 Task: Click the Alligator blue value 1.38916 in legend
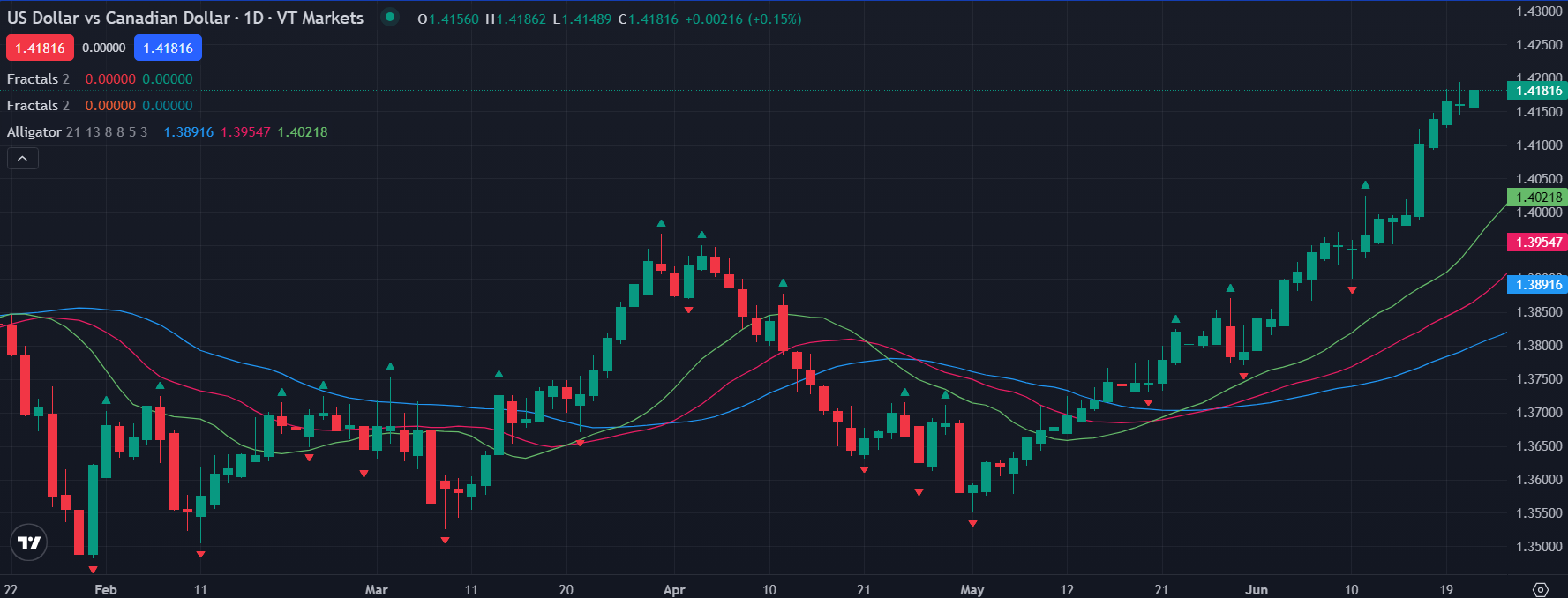[189, 132]
